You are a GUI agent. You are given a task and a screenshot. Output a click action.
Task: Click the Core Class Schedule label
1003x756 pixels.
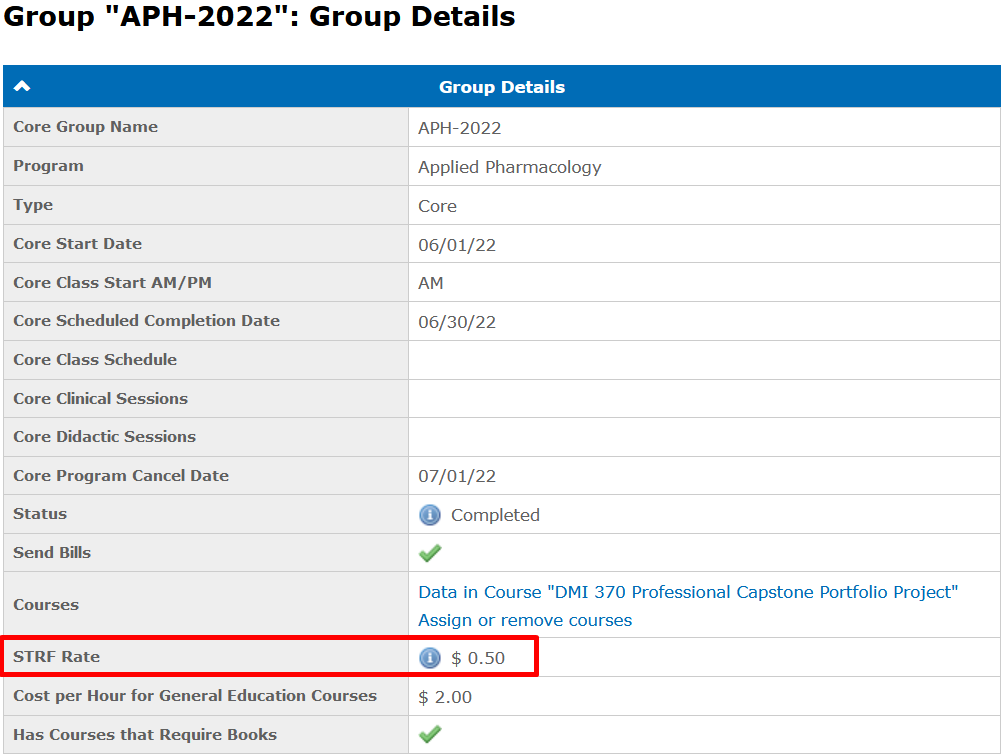(x=95, y=359)
